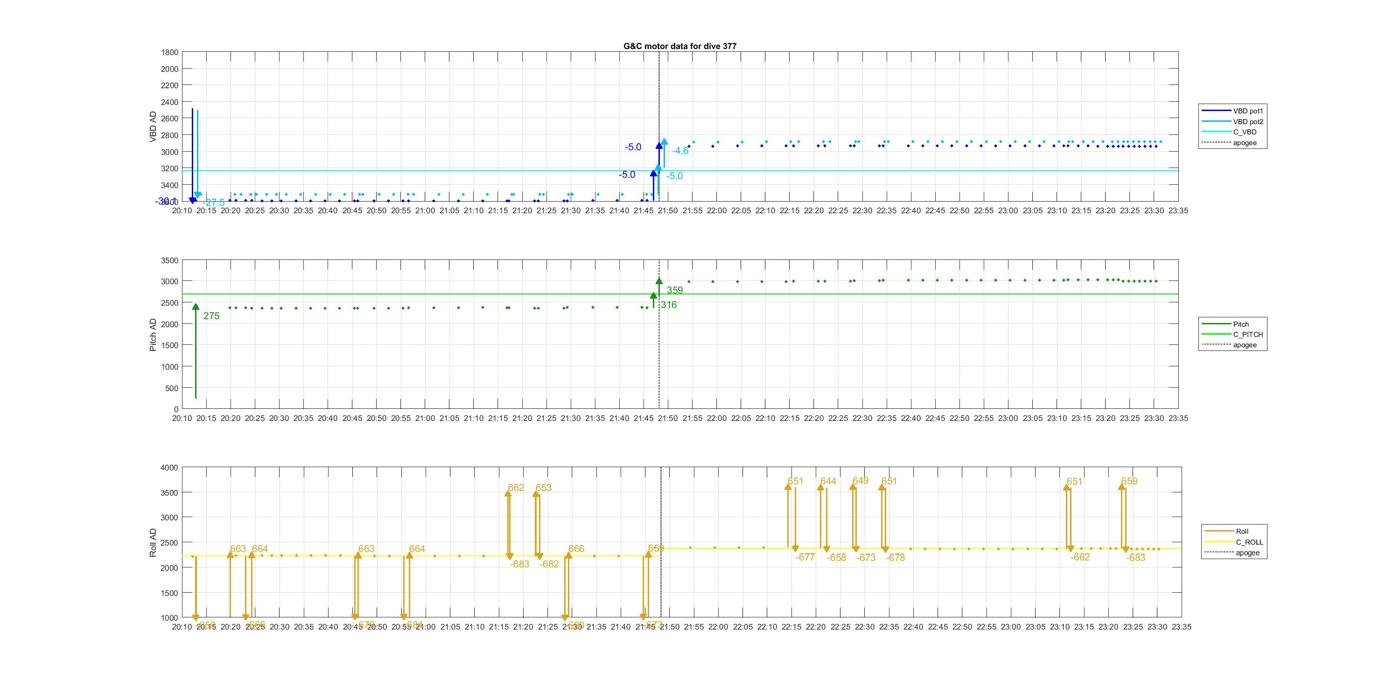Click the "4000" y-tick of the roll plot
1400x693 pixels.
[x=169, y=468]
